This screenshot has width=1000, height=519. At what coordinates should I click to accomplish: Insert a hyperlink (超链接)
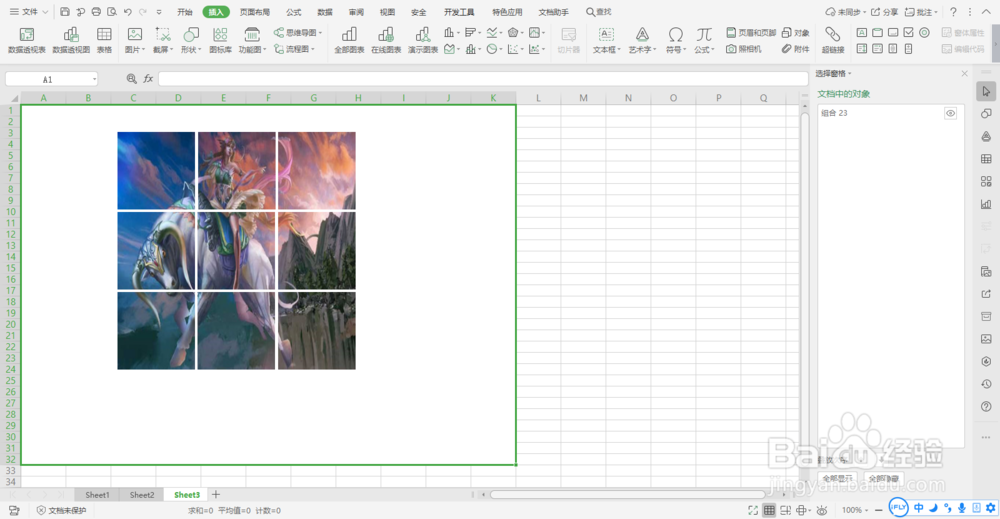833,40
